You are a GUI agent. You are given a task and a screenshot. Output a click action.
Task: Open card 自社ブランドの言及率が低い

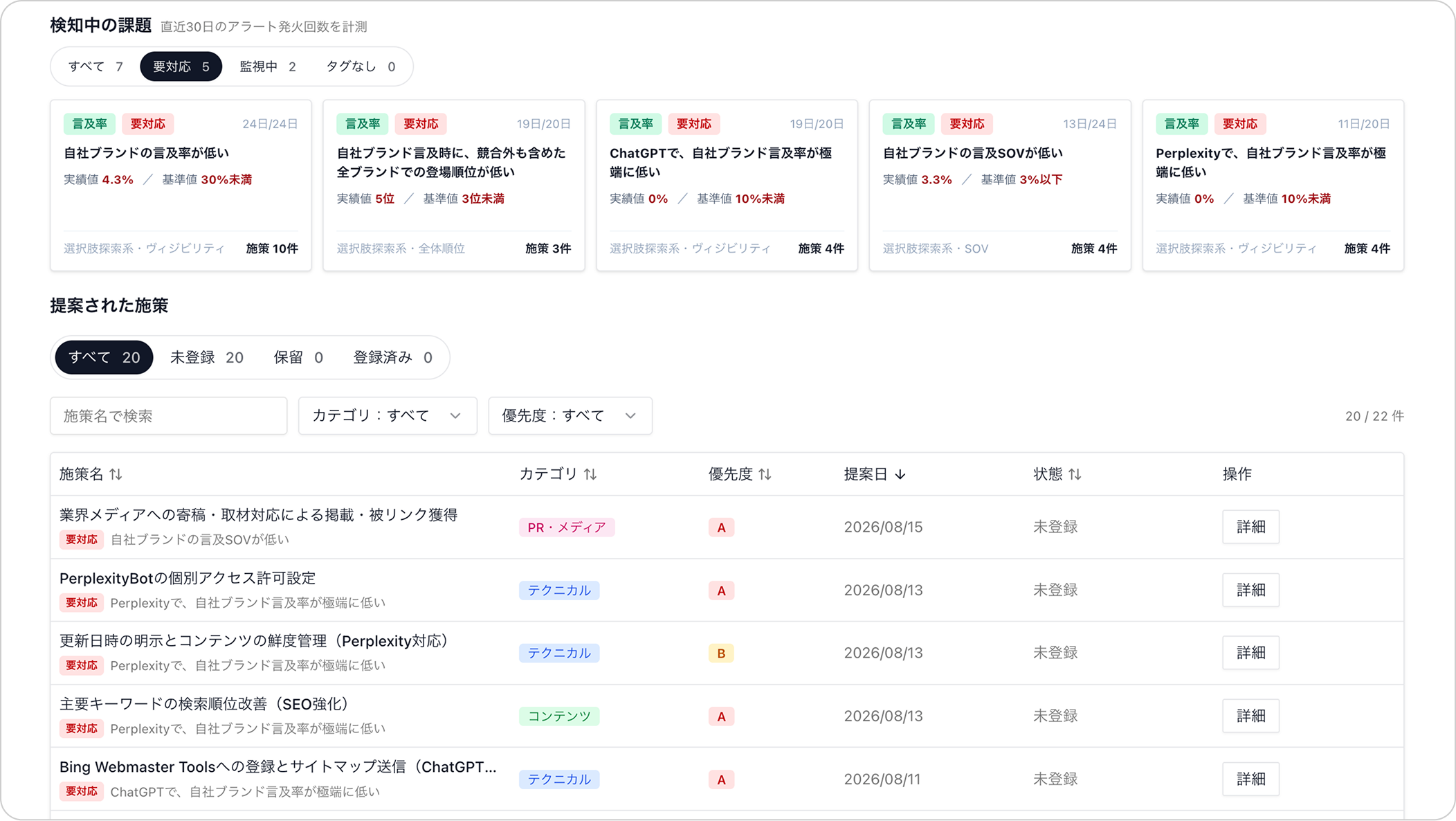181,186
